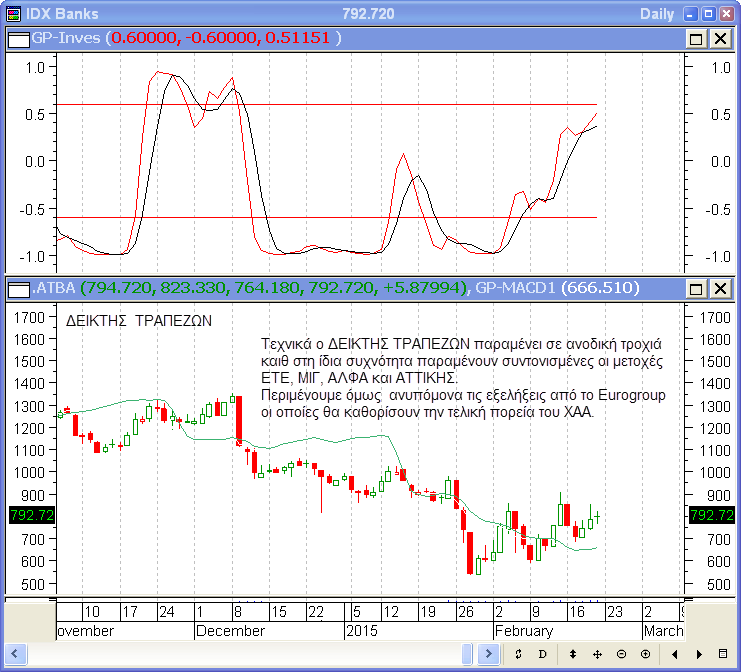Click the GP-MACD1 (666.510) label
The height and width of the screenshot is (672, 741).
click(557, 288)
